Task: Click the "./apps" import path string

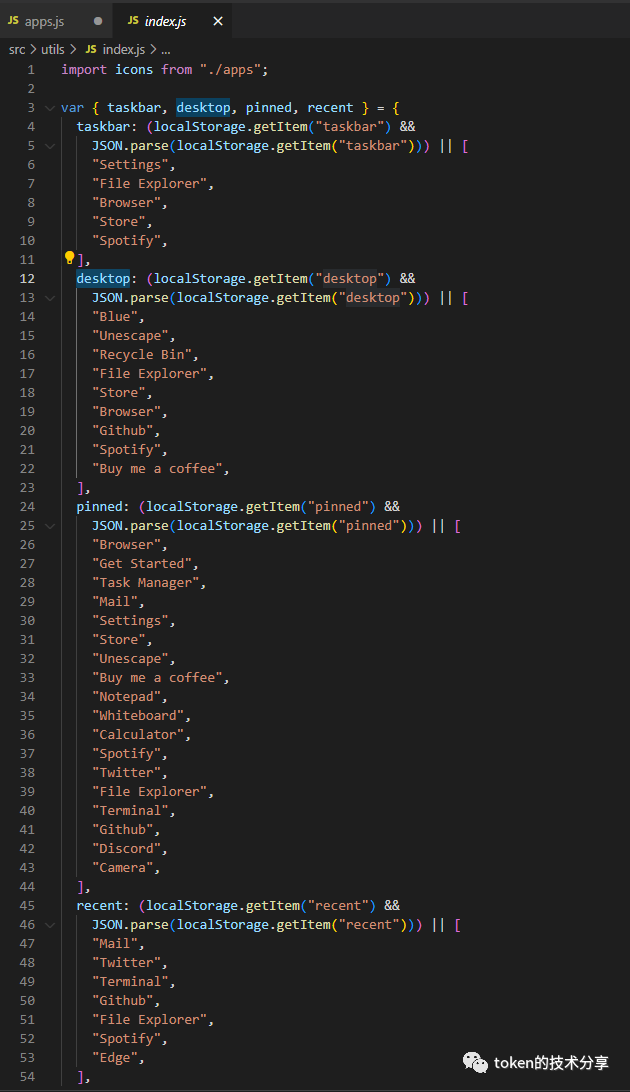Action: [x=230, y=70]
